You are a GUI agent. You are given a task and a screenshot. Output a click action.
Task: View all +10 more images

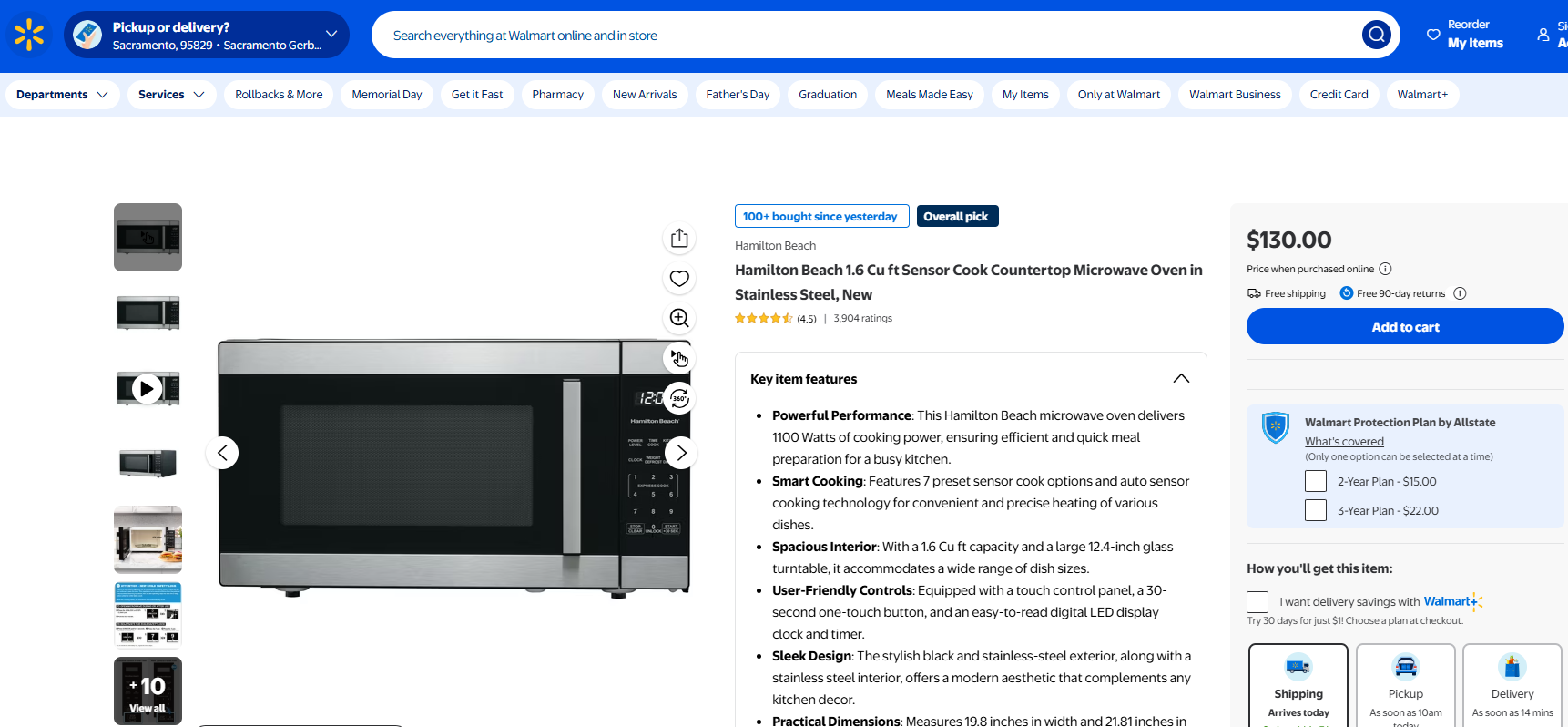(148, 691)
